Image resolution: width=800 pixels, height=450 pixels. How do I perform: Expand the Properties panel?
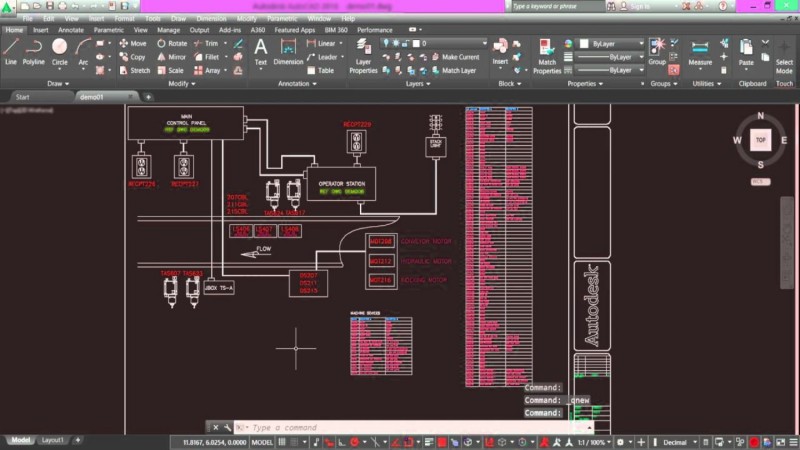[585, 84]
